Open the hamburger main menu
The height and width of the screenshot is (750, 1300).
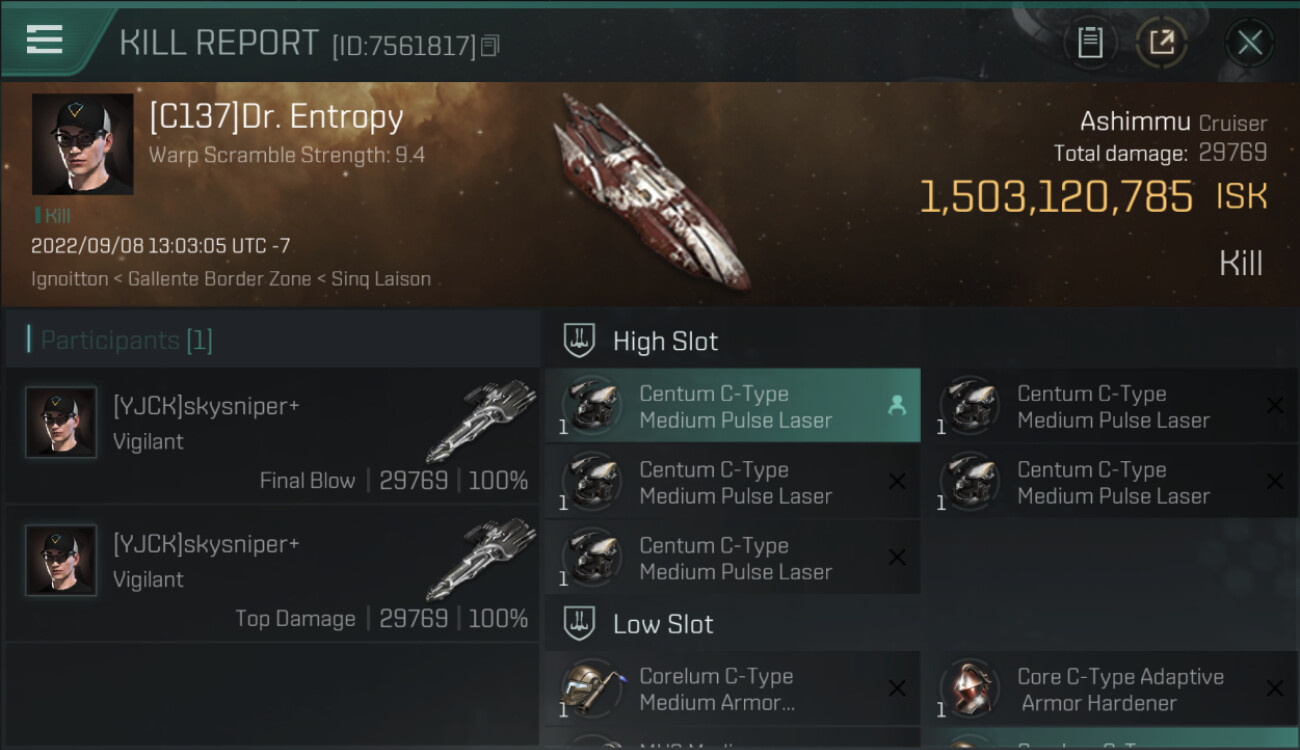pos(45,40)
